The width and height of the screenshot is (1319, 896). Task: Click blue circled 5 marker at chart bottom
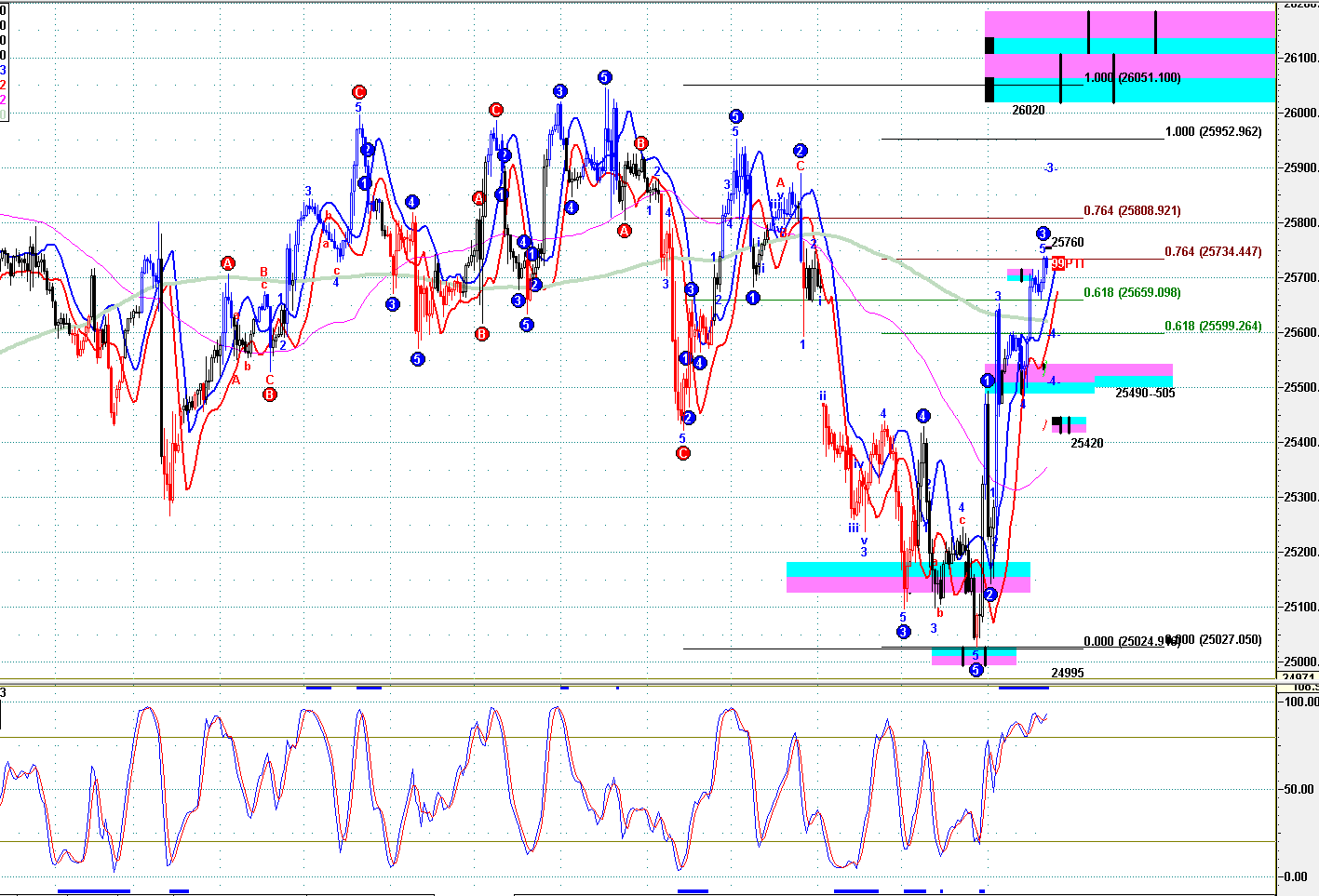click(x=976, y=670)
